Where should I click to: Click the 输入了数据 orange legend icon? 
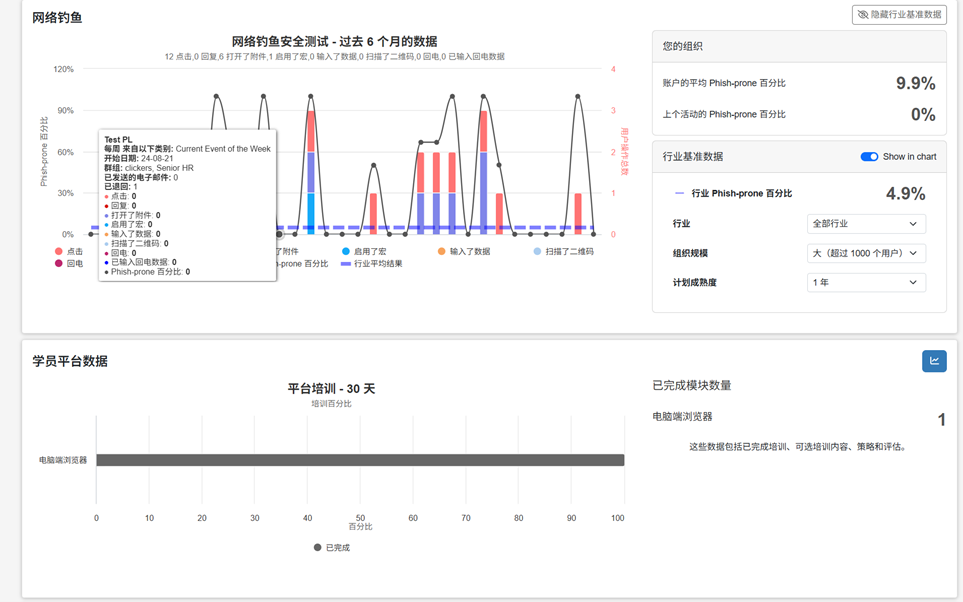[x=441, y=252]
